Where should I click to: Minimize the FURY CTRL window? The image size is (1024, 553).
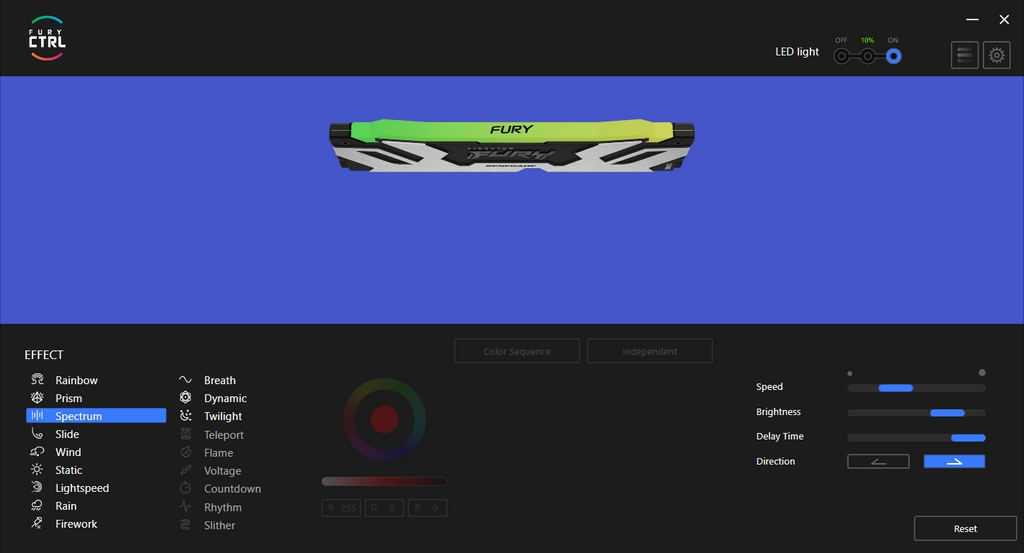pyautogui.click(x=972, y=20)
